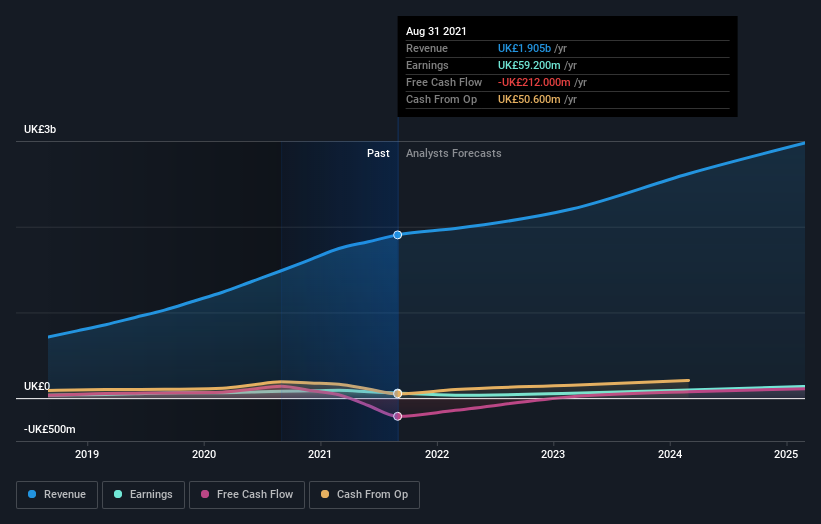Click the Analysts Forecasts label
The width and height of the screenshot is (821, 524).
[x=453, y=153]
